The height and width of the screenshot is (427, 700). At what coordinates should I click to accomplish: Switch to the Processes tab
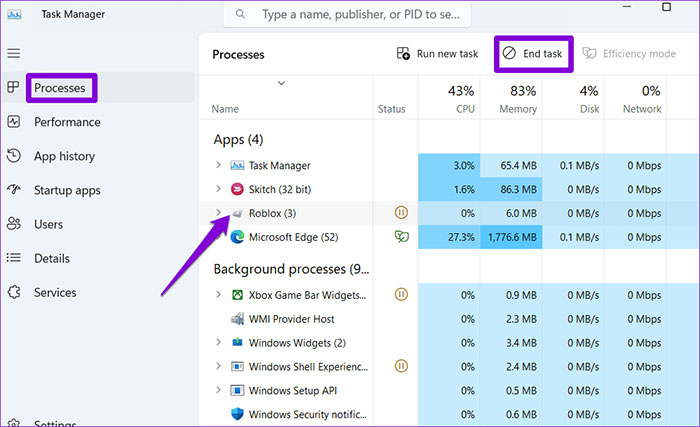(60, 88)
